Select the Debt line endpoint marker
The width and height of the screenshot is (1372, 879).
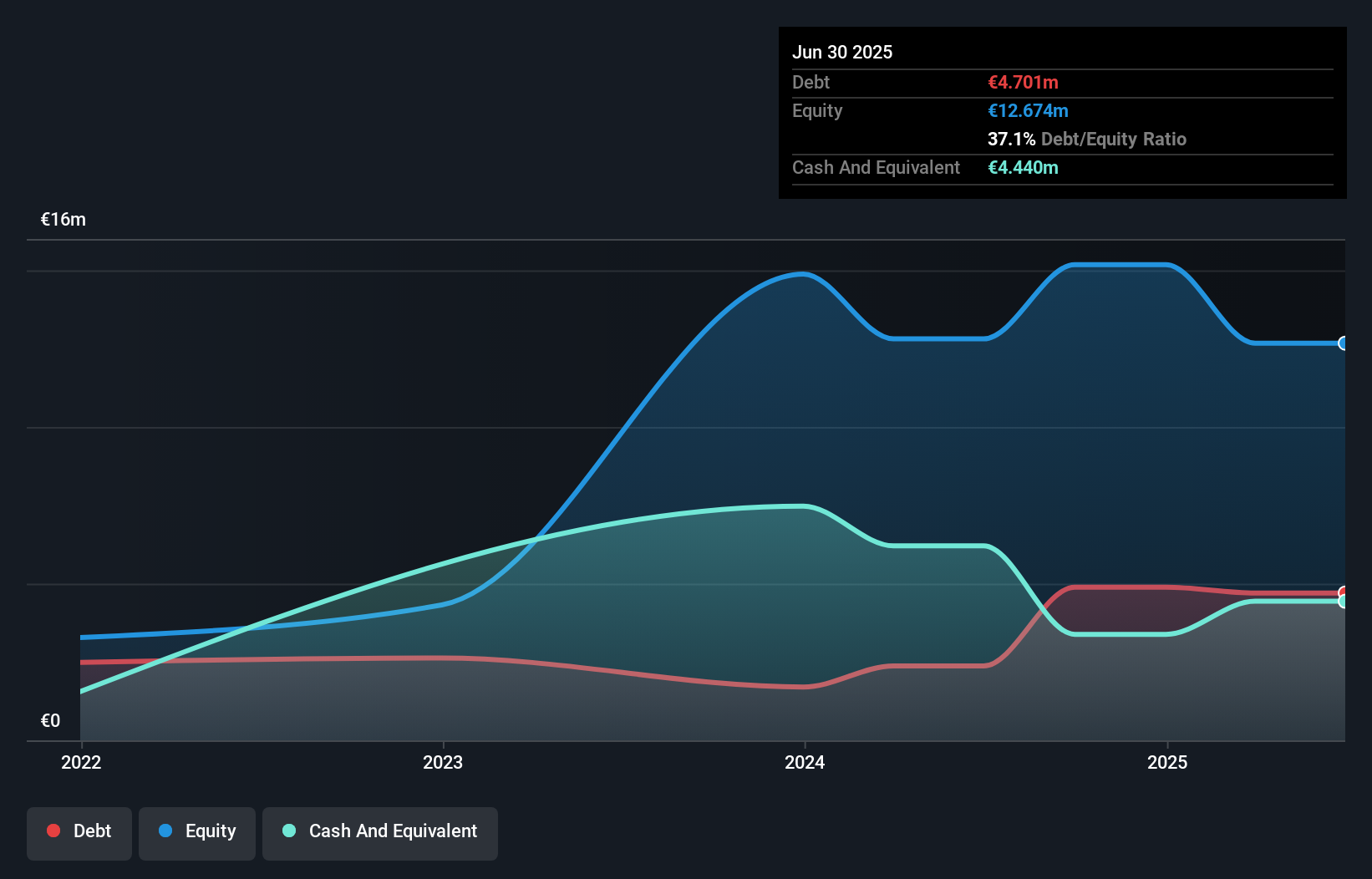click(1343, 590)
